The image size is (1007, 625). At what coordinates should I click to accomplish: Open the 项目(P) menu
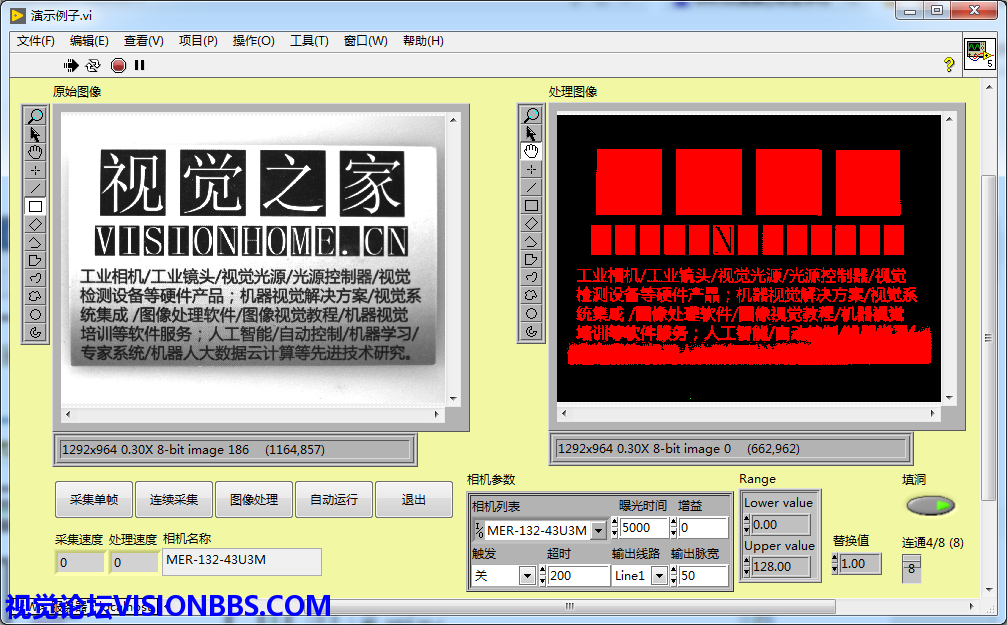coord(198,41)
